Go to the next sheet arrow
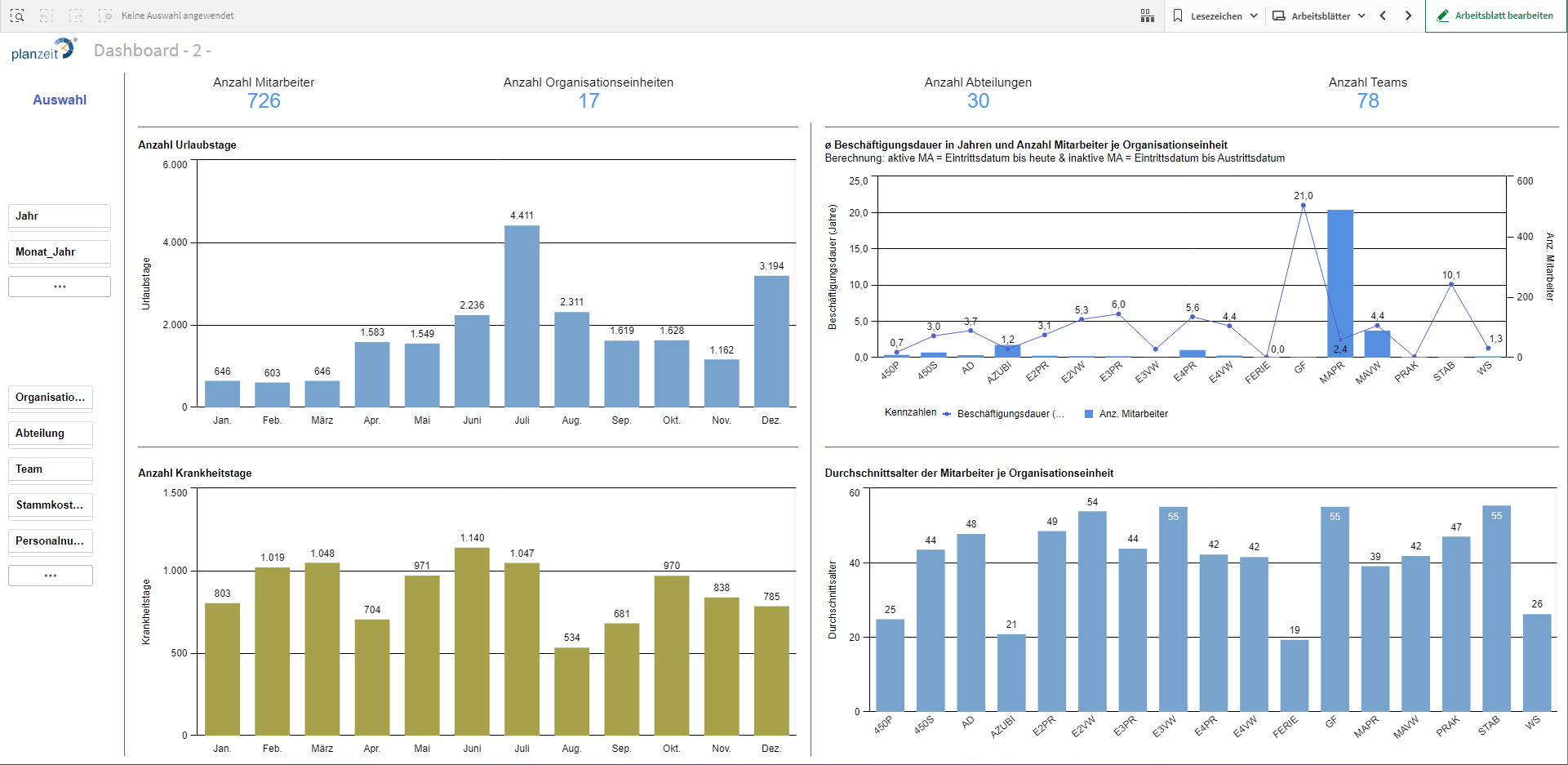 click(1408, 16)
